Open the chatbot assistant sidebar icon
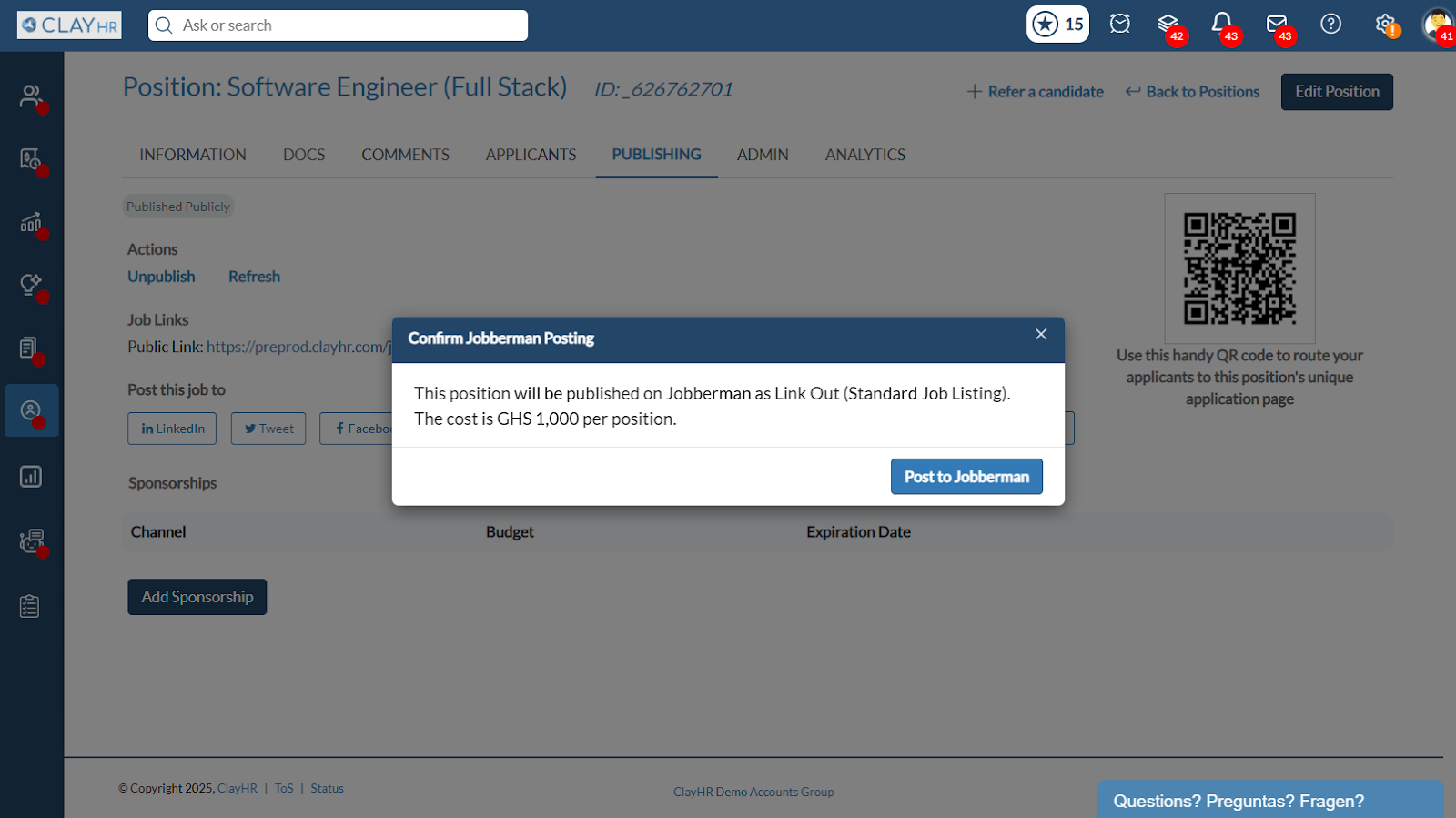1456x818 pixels. [31, 541]
